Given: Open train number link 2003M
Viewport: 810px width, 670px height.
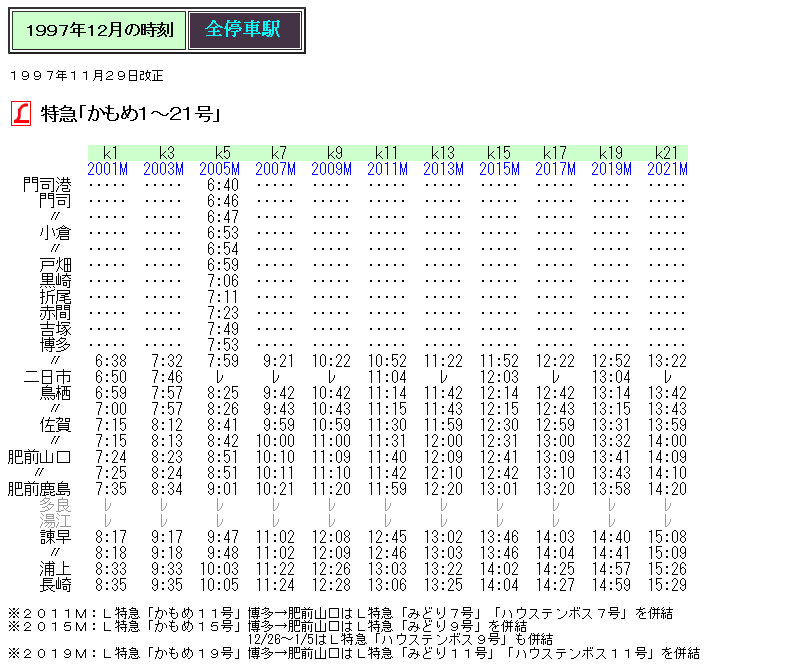Looking at the screenshot, I should pos(163,169).
